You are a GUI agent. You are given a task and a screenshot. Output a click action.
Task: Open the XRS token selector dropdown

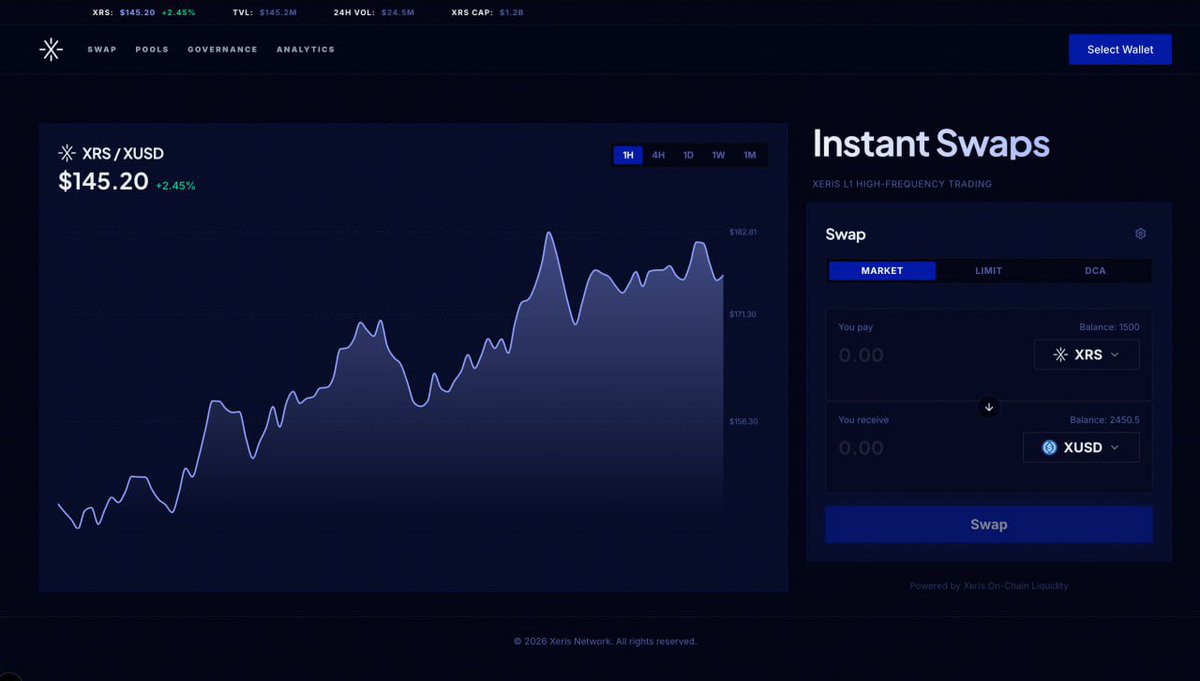tap(1087, 354)
